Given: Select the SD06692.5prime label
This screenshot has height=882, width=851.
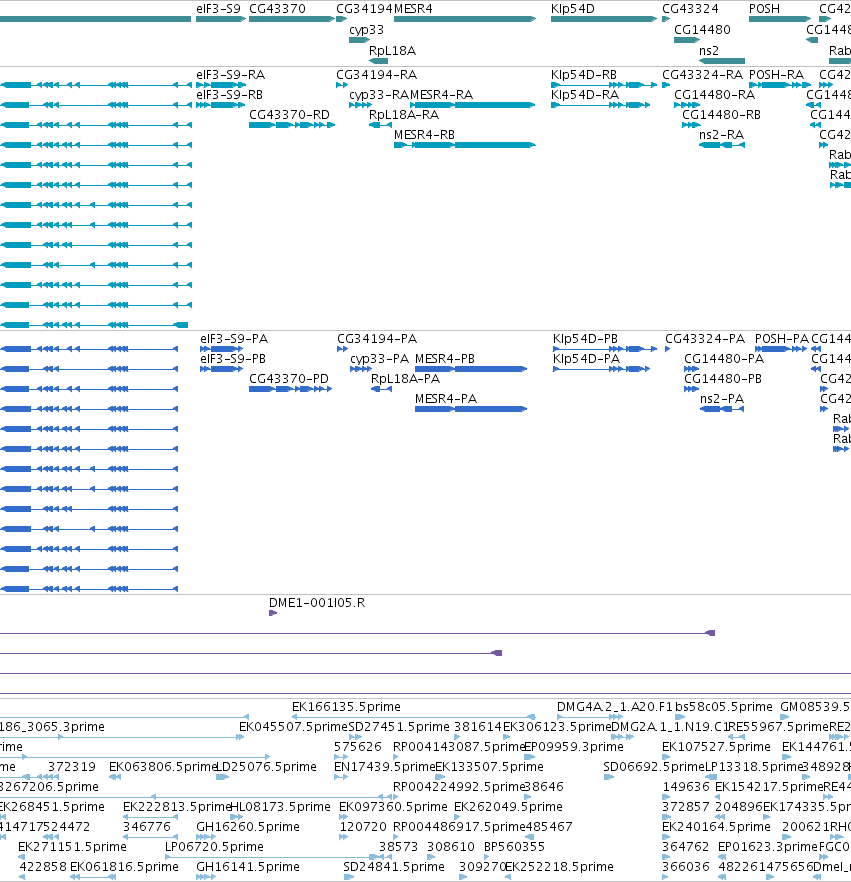Looking at the screenshot, I should point(654,767).
